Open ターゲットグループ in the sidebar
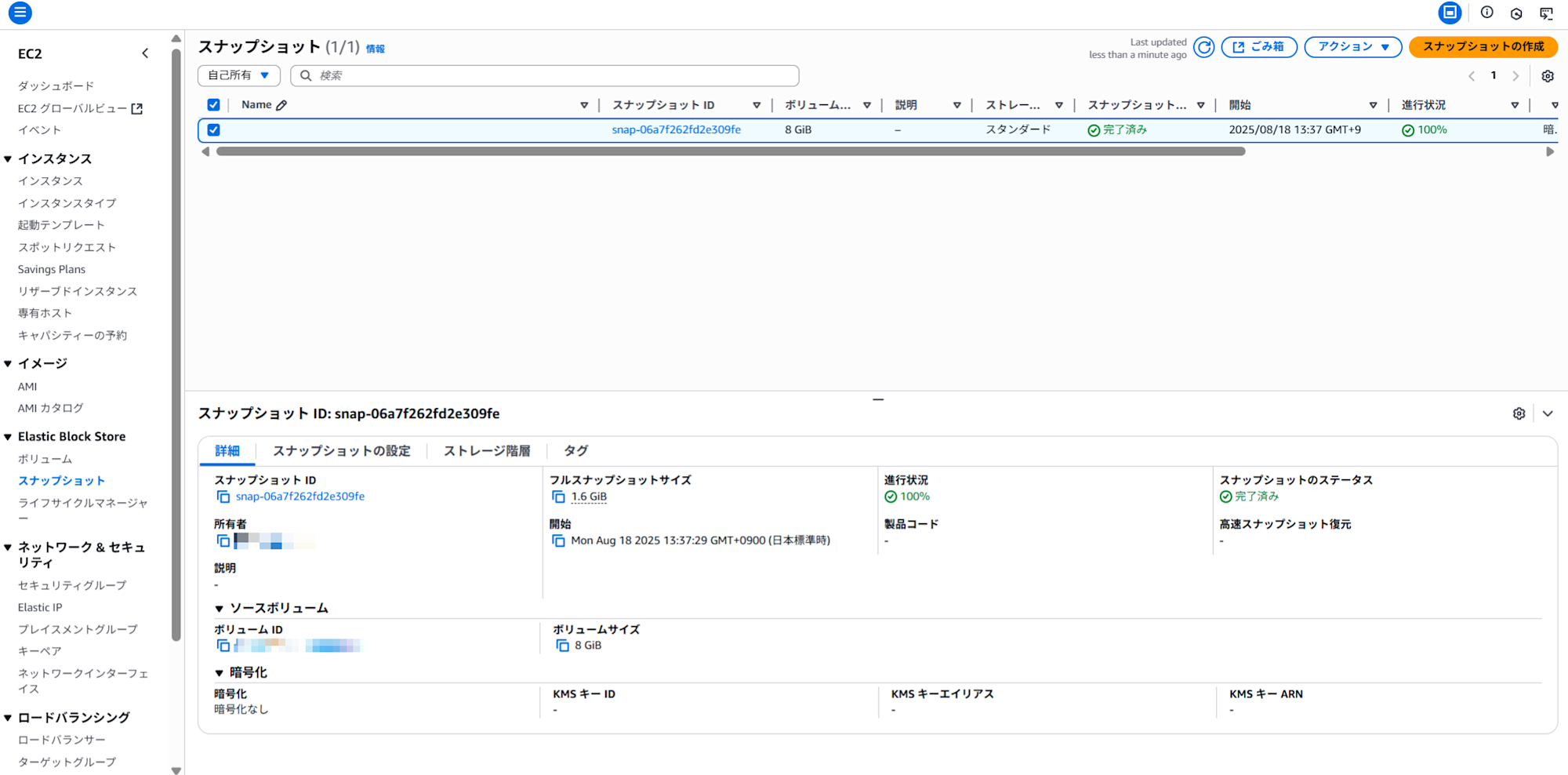Image resolution: width=1568 pixels, height=775 pixels. point(67,762)
